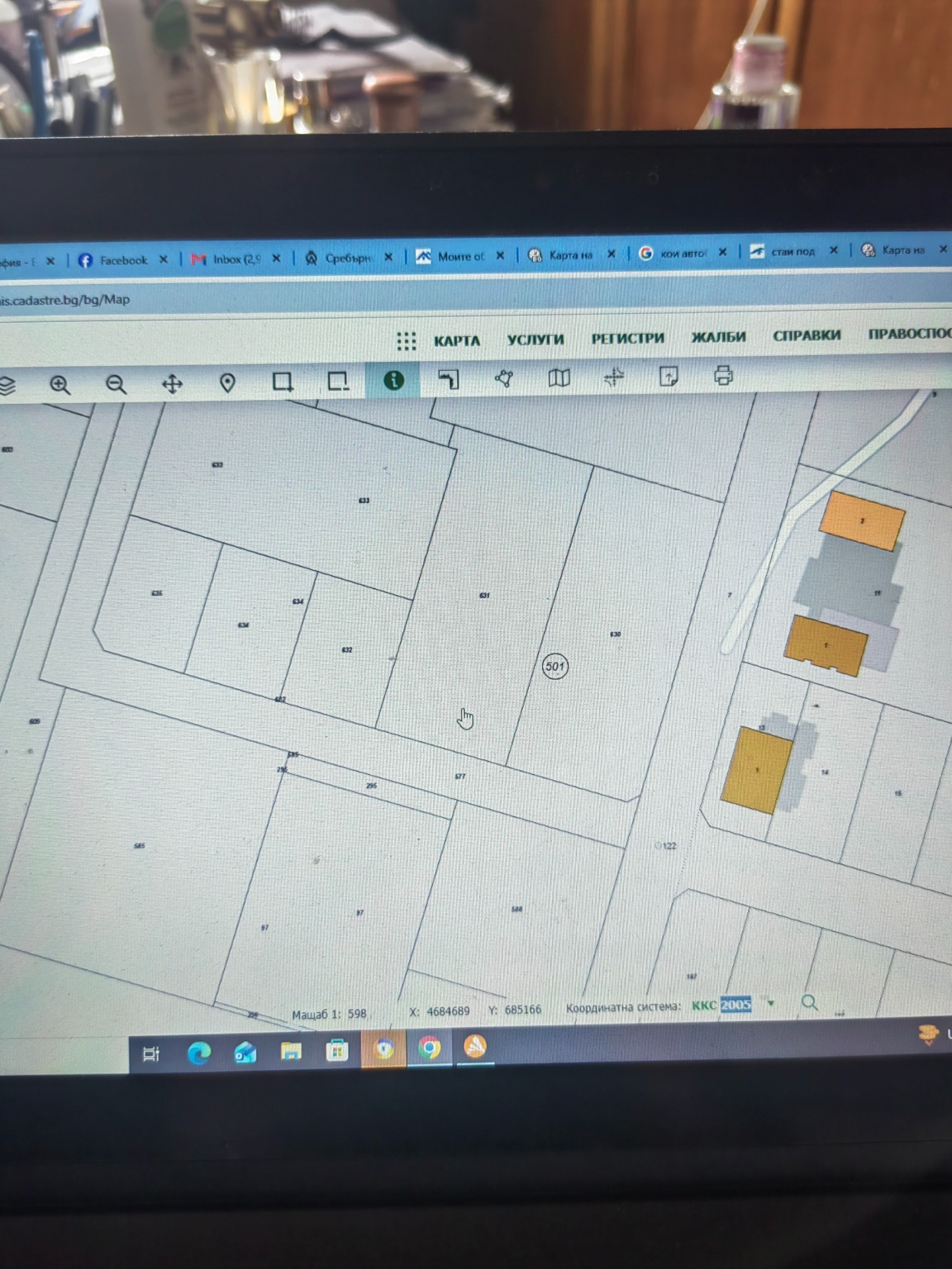Open the apps grid menu icon
This screenshot has width=952, height=1269.
[406, 341]
